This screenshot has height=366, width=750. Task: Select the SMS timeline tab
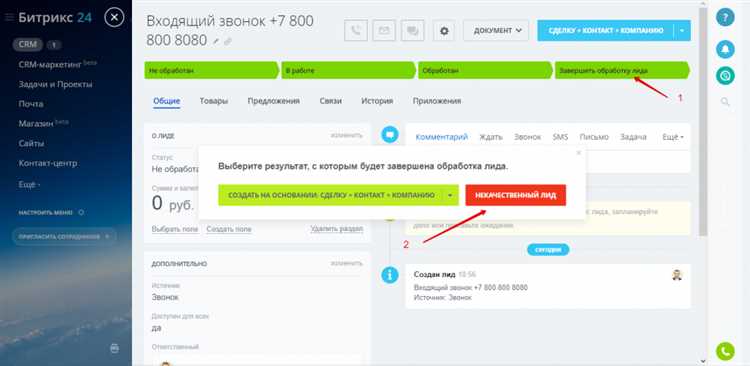[560, 137]
